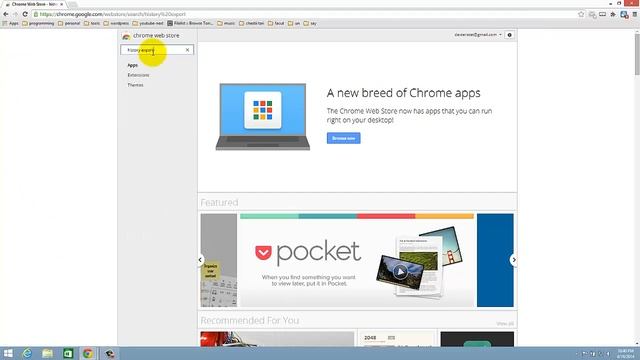Click the address bar URL
The image size is (640, 360).
coord(112,14)
